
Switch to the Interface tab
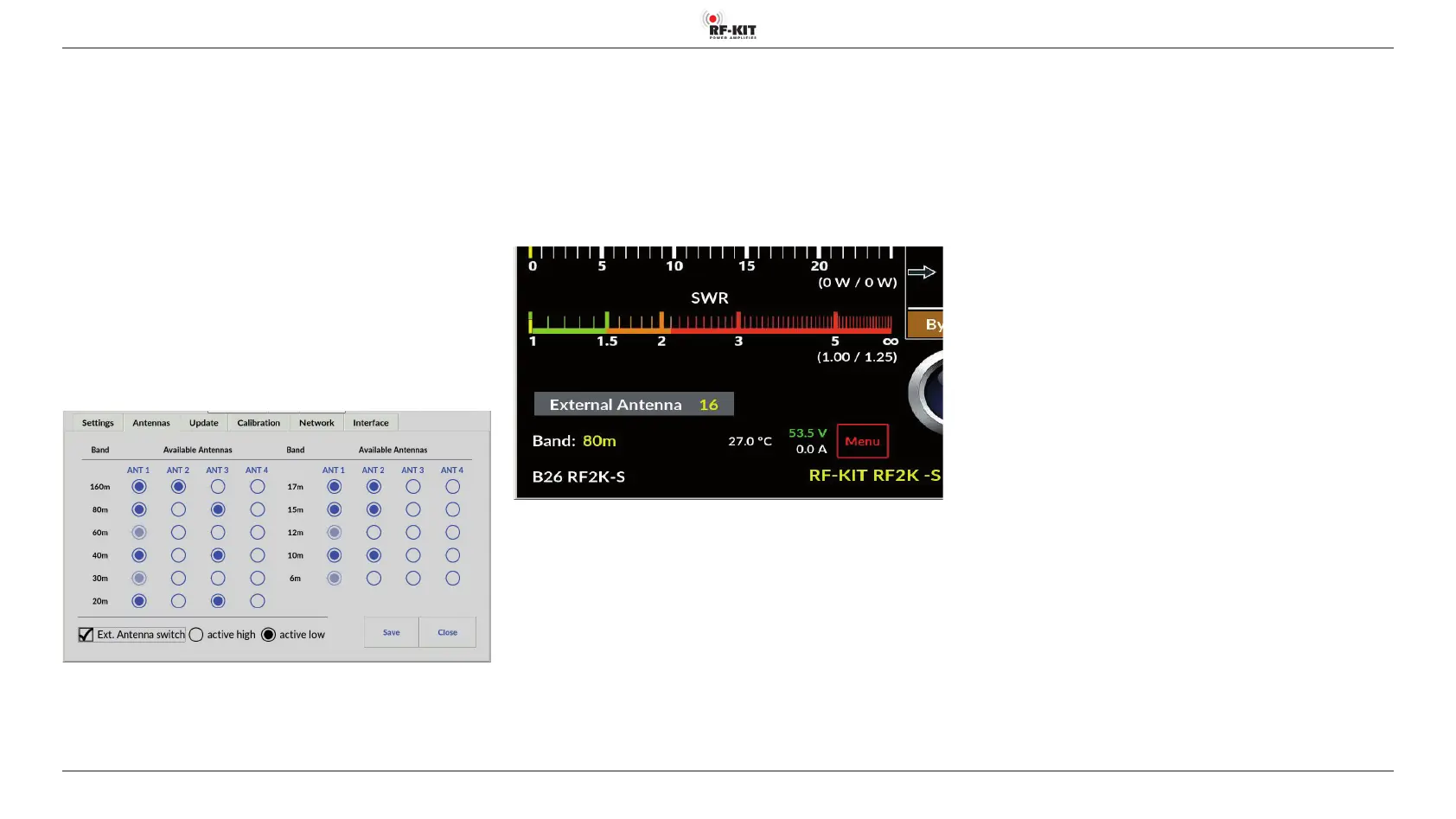click(371, 423)
